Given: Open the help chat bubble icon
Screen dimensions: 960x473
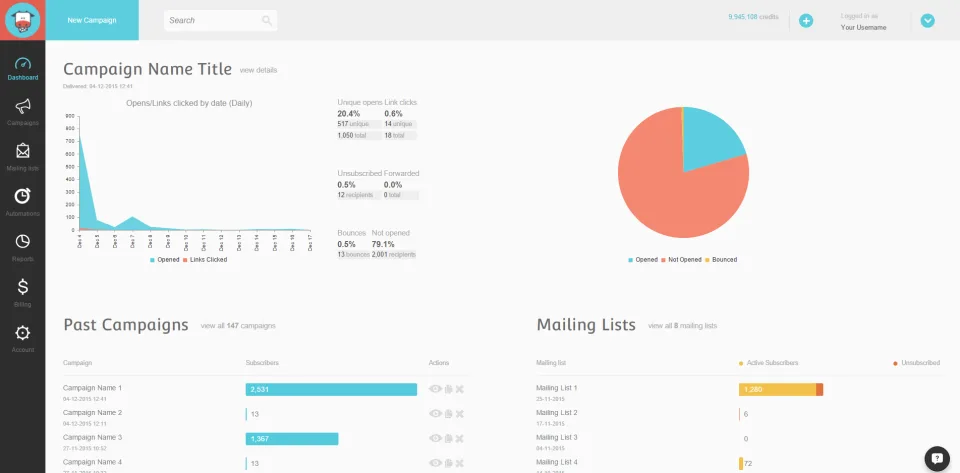Looking at the screenshot, I should pyautogui.click(x=937, y=458).
